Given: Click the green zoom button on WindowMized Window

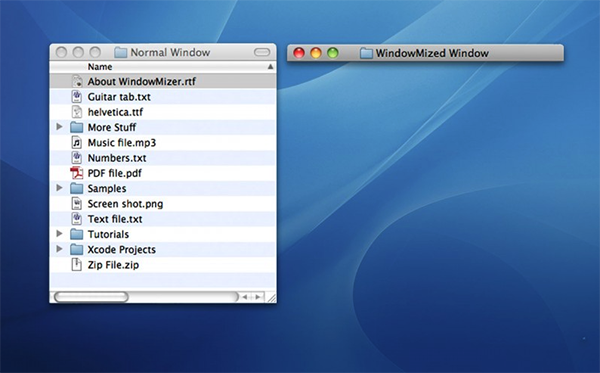Looking at the screenshot, I should [333, 53].
